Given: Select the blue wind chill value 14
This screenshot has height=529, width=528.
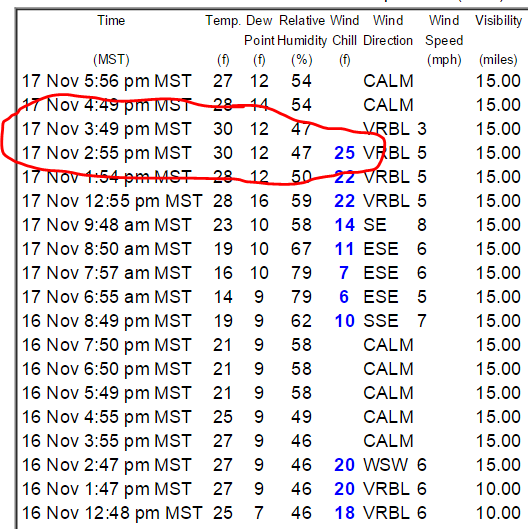Looking at the screenshot, I should 344,225.
